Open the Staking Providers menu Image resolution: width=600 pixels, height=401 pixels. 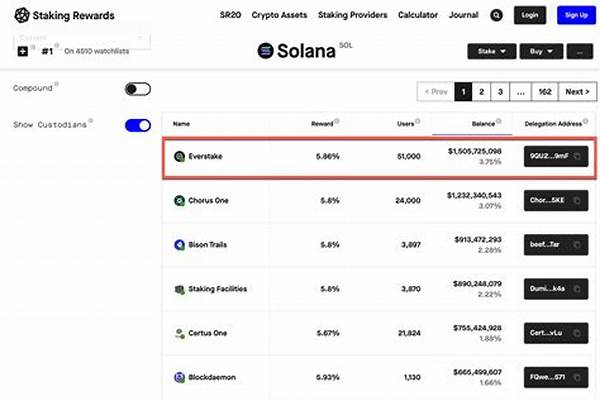click(x=351, y=16)
